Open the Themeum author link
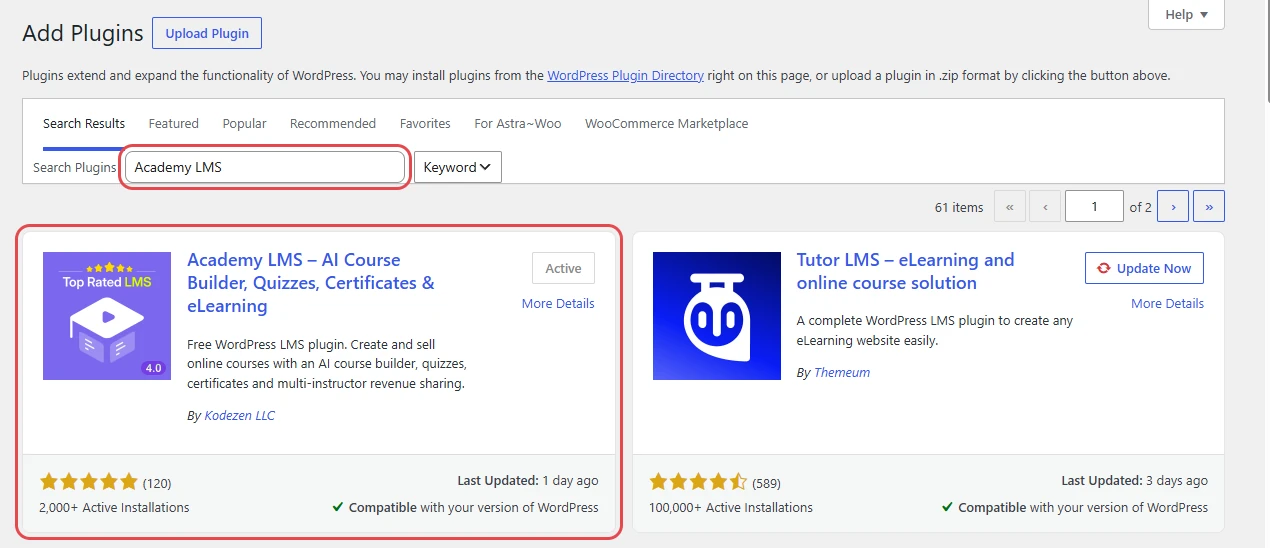Viewport: 1270px width, 548px height. [x=842, y=372]
